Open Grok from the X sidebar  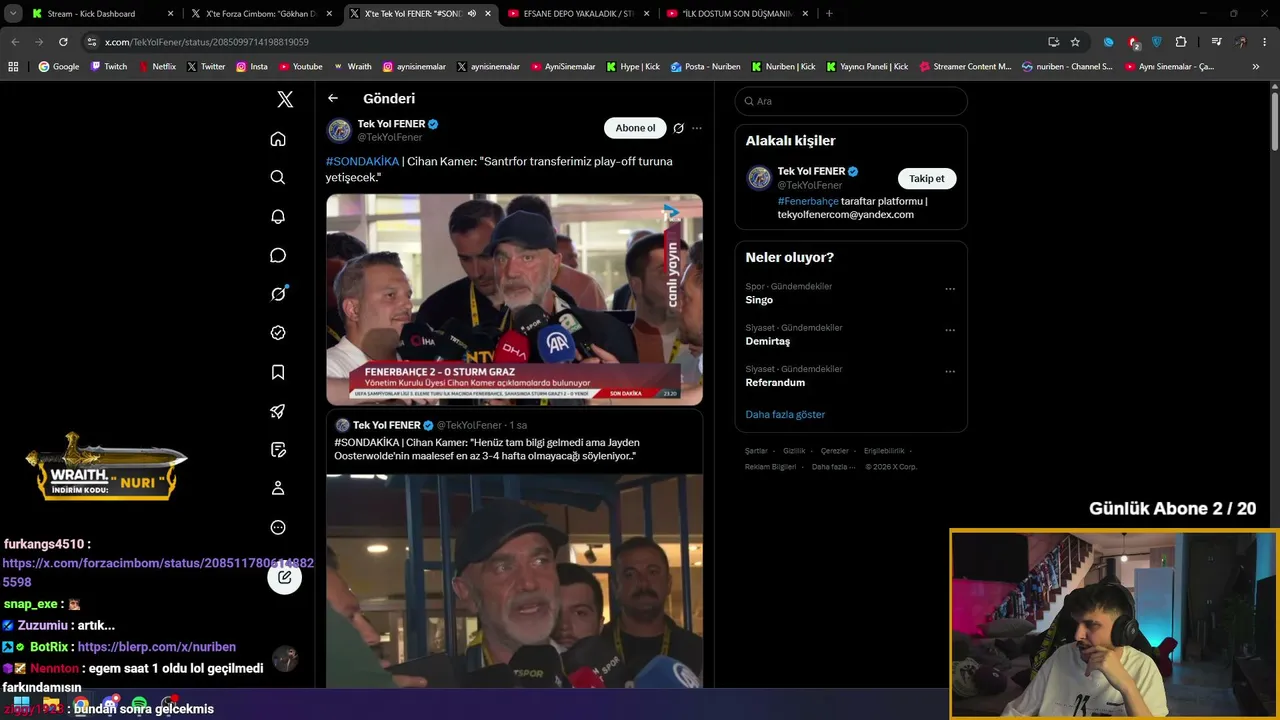[x=278, y=294]
